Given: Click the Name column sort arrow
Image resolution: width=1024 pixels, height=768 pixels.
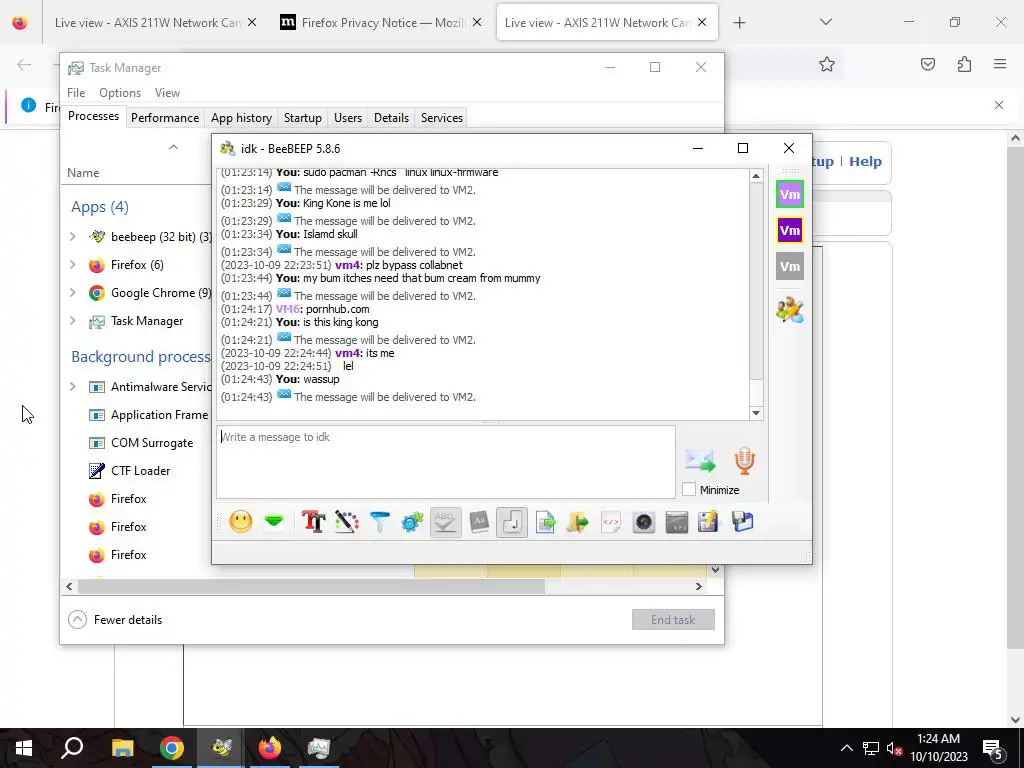Looking at the screenshot, I should pyautogui.click(x=173, y=147).
